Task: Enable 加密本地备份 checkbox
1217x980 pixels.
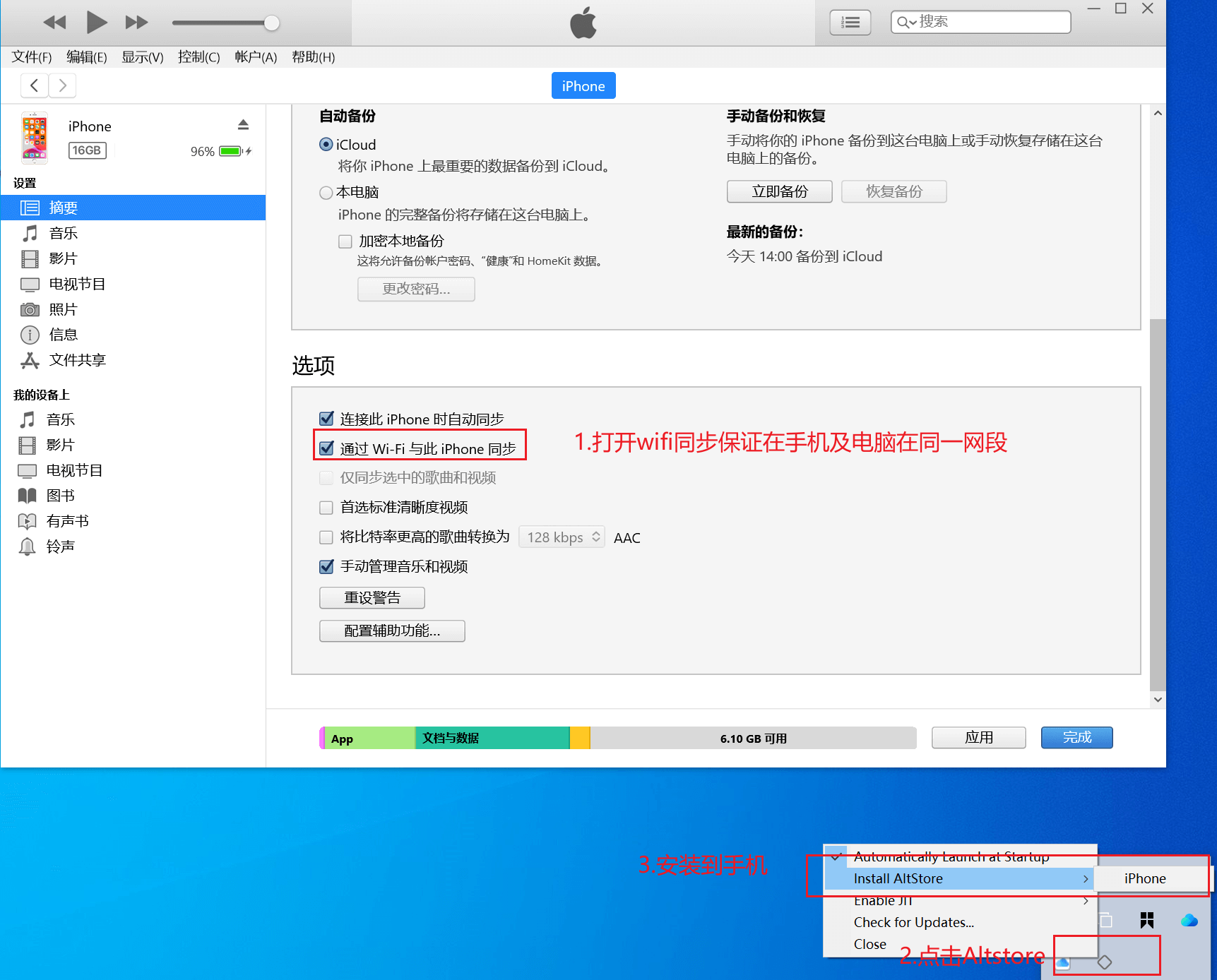Action: pyautogui.click(x=345, y=241)
